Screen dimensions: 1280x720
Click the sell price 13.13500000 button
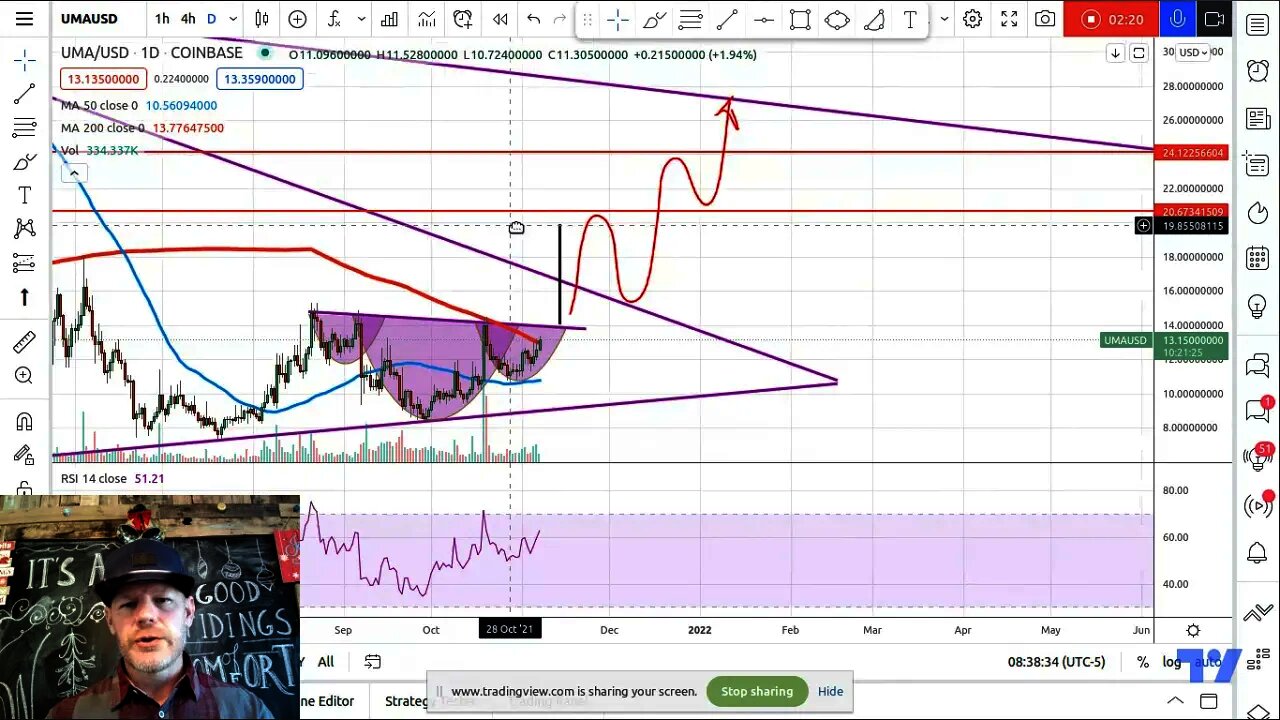(x=104, y=79)
